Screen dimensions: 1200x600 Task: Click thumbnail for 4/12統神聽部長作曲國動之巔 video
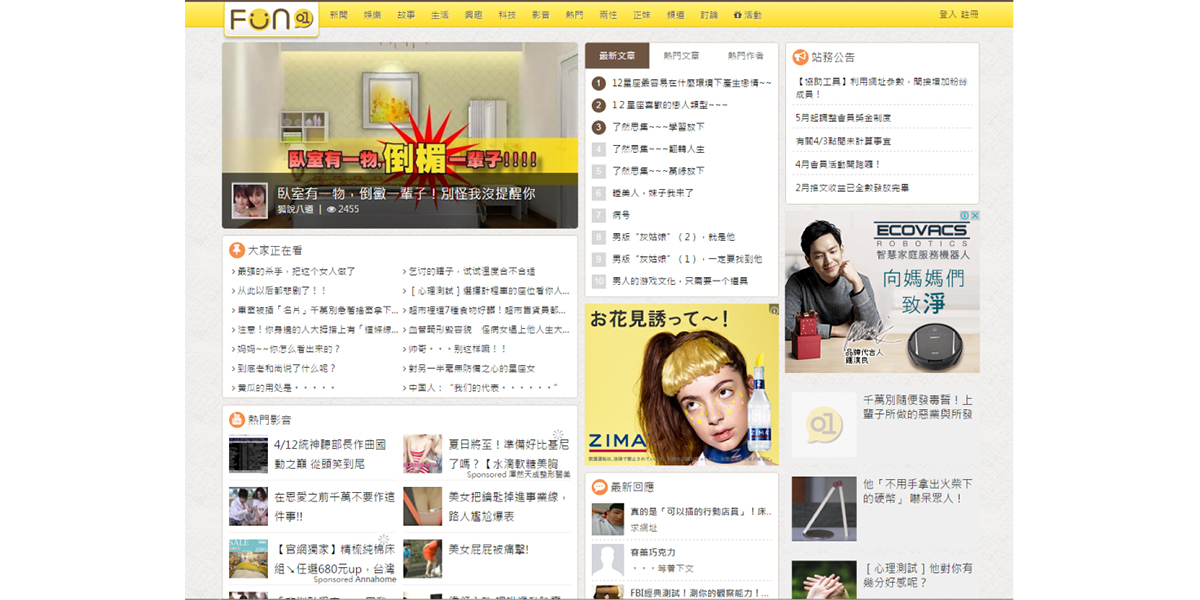(x=248, y=454)
